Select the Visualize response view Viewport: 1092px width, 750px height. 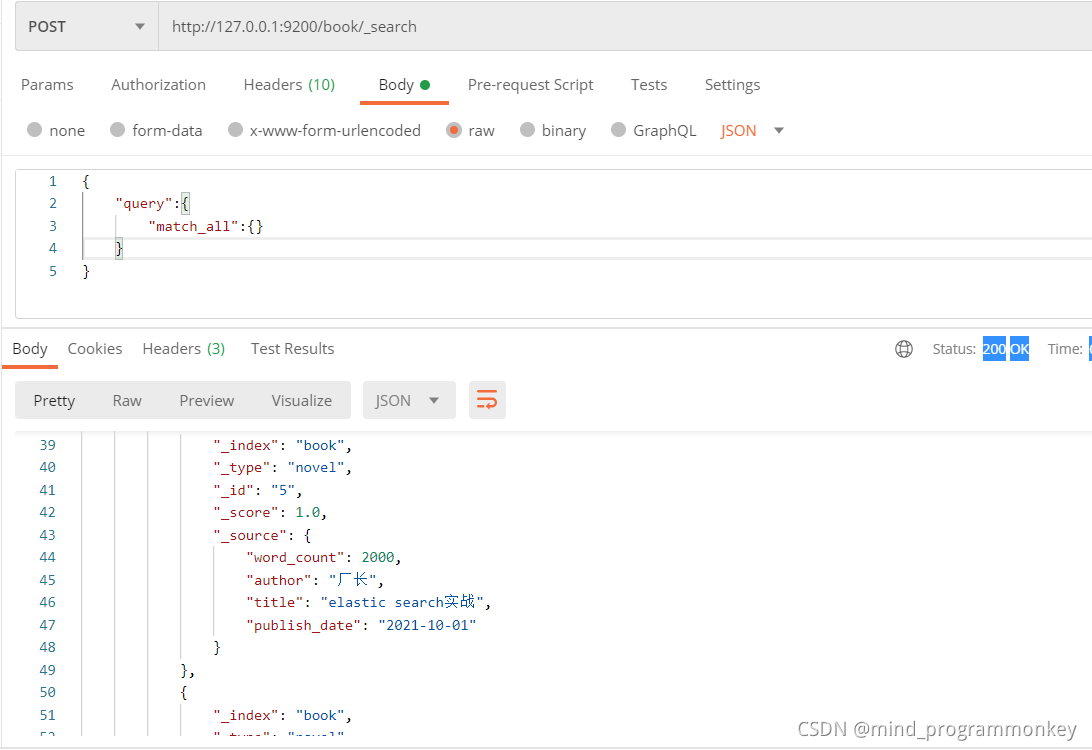tap(302, 400)
